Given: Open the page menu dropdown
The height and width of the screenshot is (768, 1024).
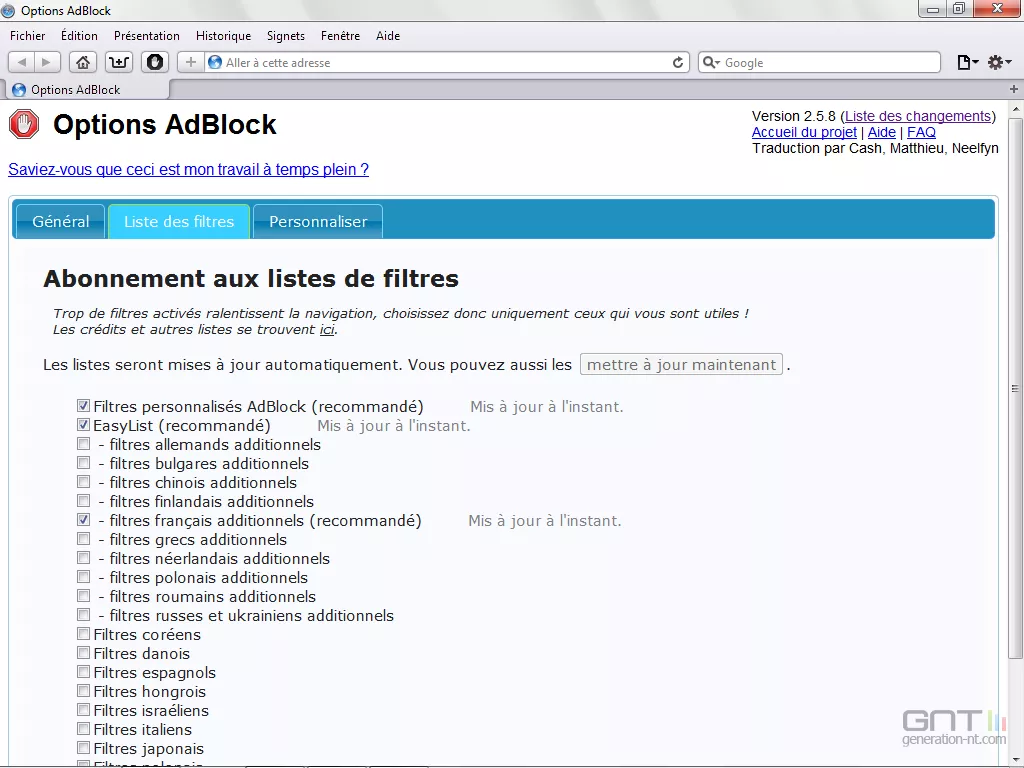Looking at the screenshot, I should 967,62.
